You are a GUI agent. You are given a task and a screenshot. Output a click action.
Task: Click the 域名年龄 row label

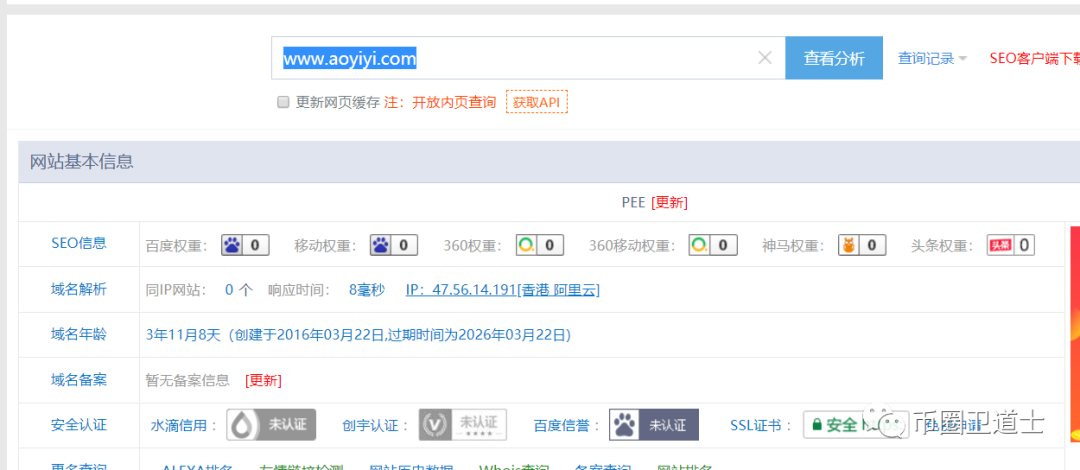pos(79,334)
